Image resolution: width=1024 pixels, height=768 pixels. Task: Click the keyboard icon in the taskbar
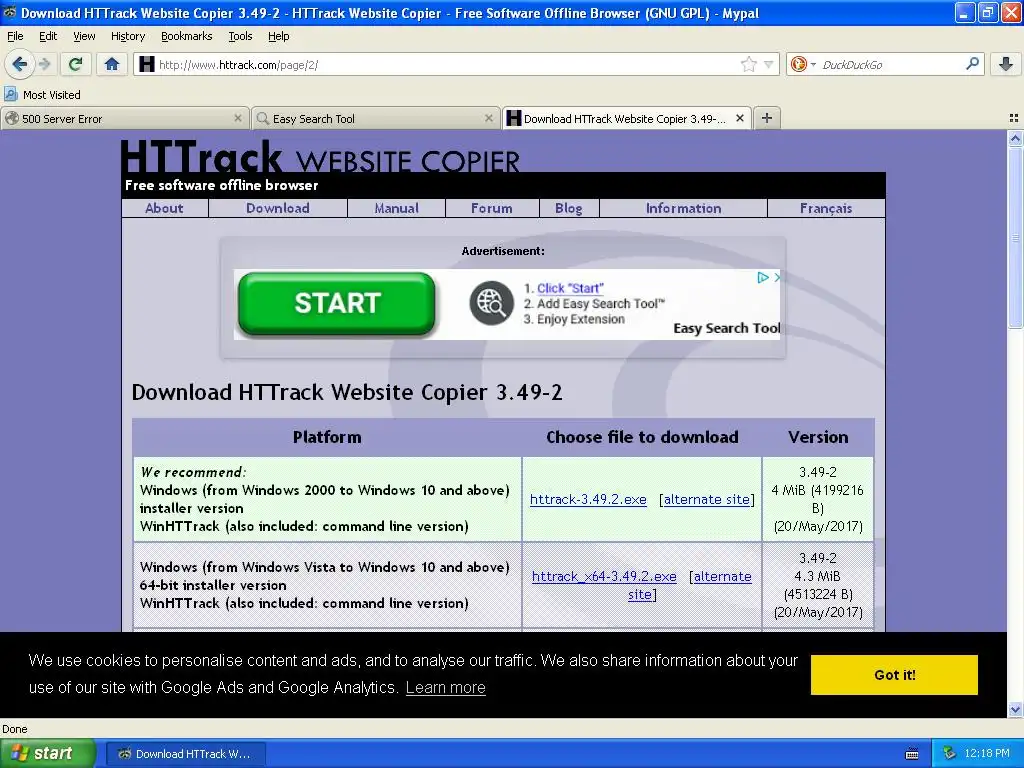(x=912, y=754)
